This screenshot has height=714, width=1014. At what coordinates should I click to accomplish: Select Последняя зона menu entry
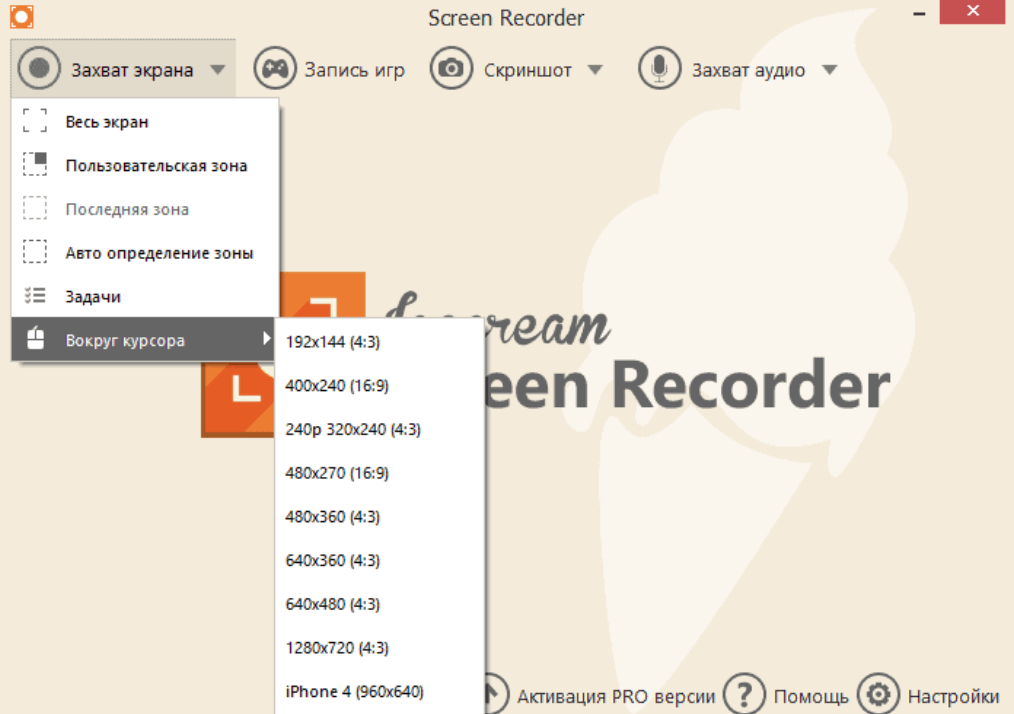click(146, 209)
